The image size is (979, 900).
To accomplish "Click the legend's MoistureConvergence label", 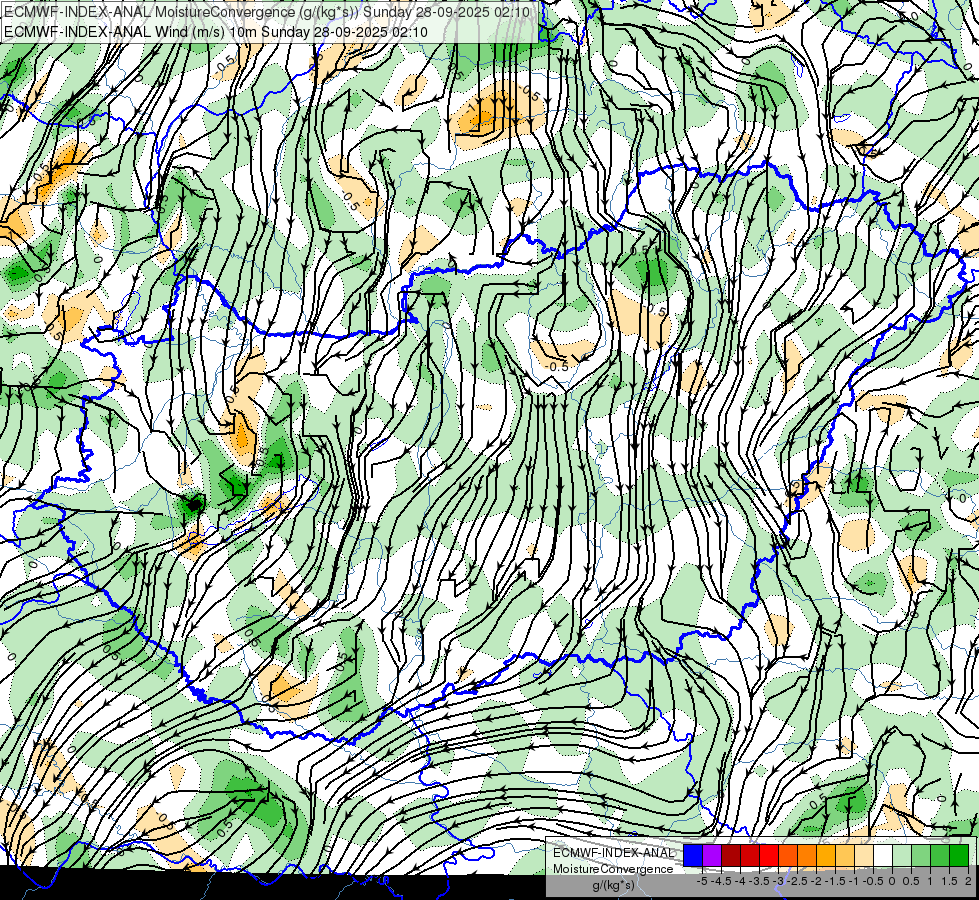I will (613, 869).
